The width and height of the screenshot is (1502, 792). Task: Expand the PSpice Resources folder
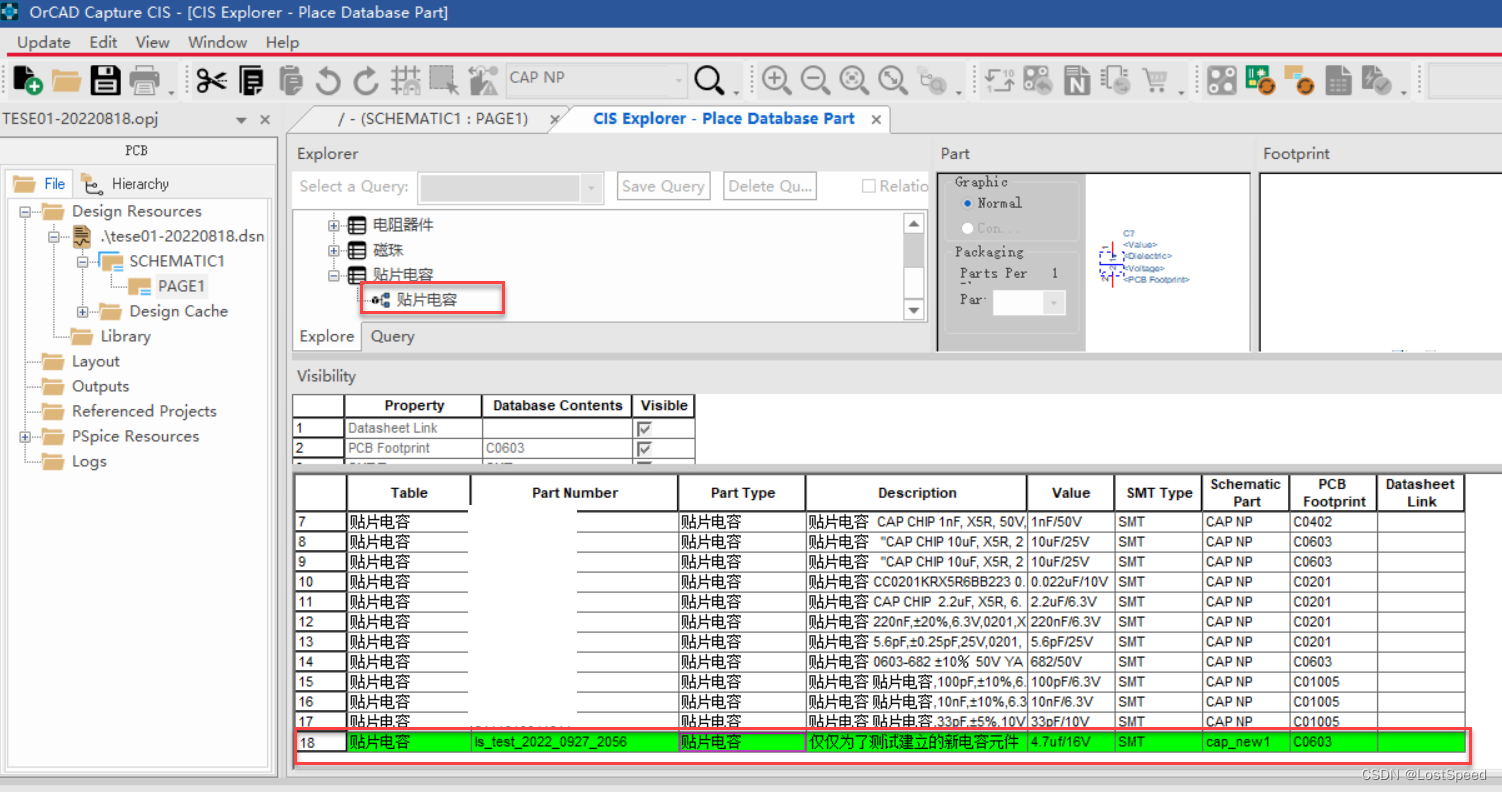tap(25, 437)
